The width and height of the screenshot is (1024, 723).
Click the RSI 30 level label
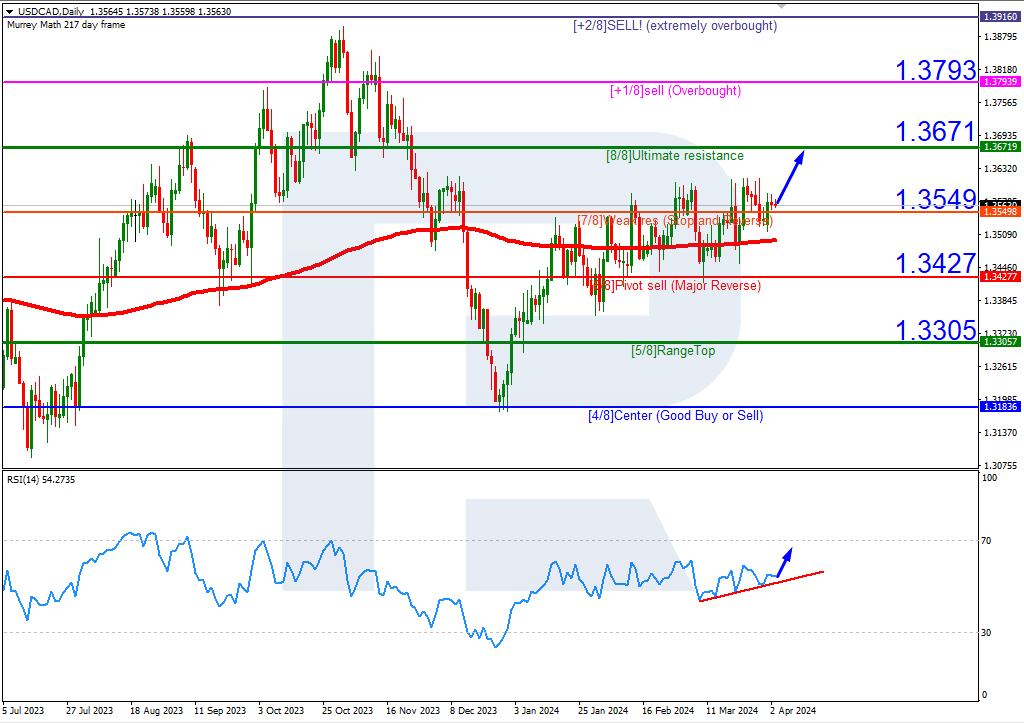(x=986, y=632)
